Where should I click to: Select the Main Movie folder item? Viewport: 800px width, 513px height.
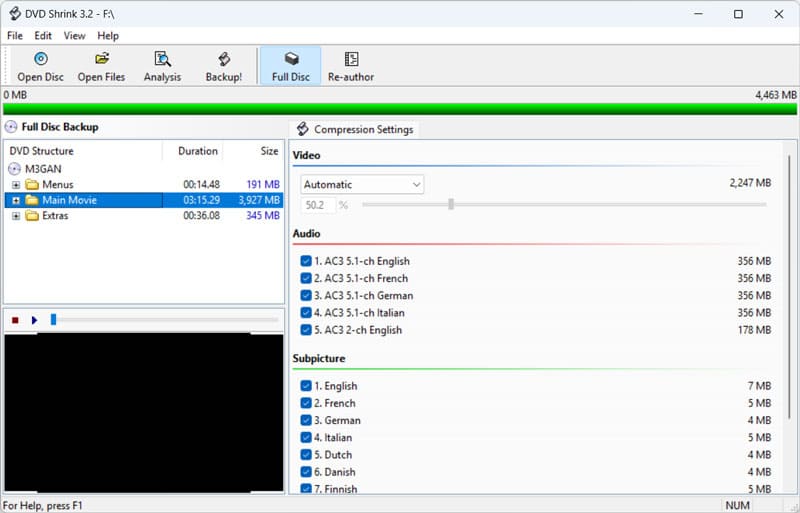click(x=68, y=200)
